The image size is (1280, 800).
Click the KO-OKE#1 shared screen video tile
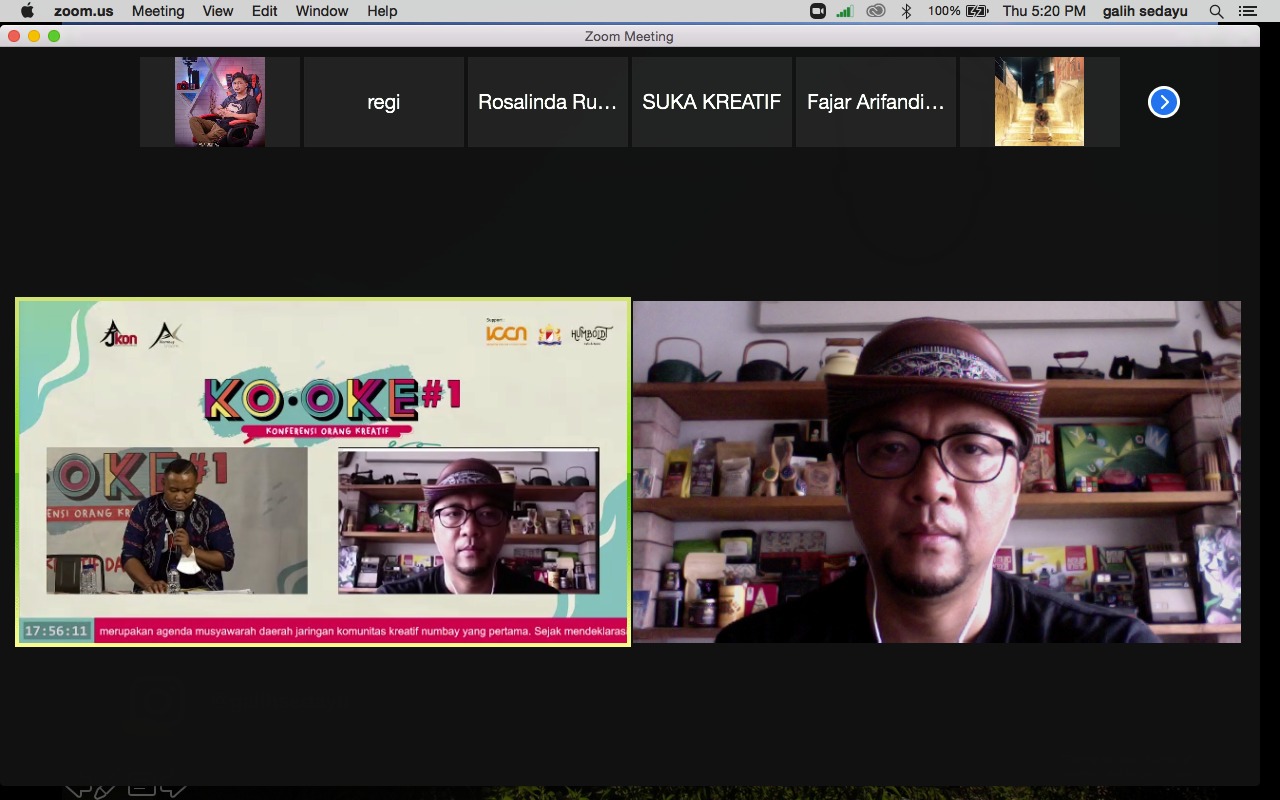pos(323,472)
